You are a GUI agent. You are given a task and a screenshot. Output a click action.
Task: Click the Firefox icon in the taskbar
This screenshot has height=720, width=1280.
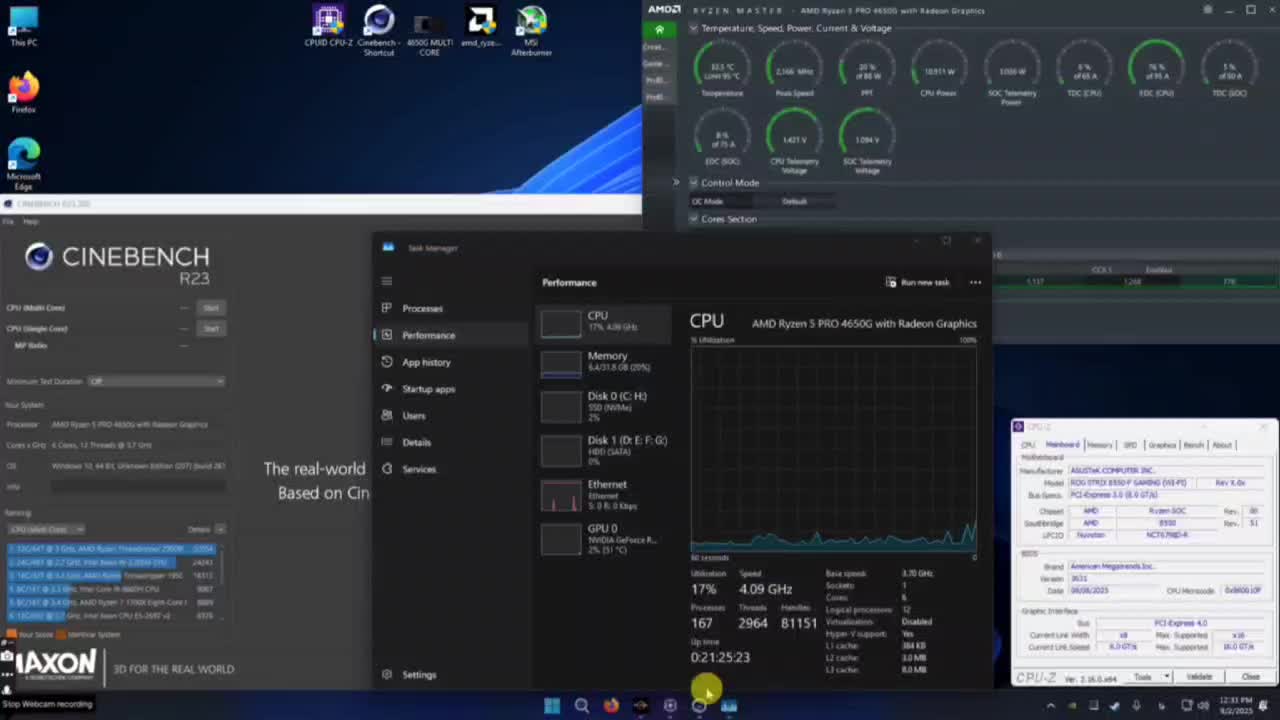pos(611,705)
